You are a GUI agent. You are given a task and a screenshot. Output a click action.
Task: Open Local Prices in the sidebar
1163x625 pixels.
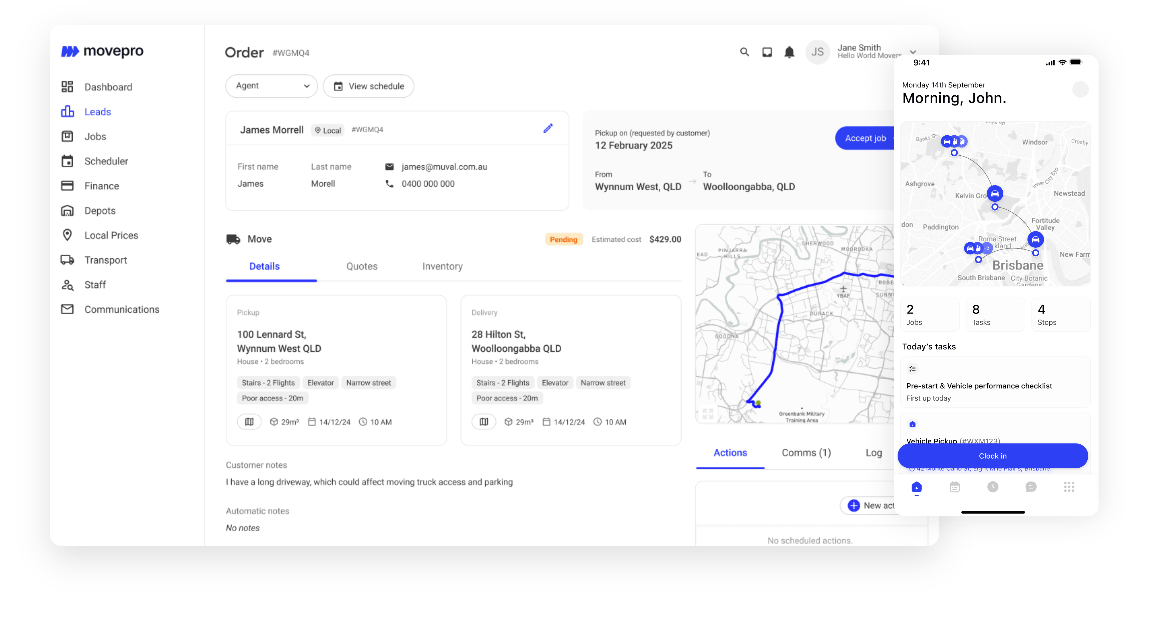(x=99, y=235)
